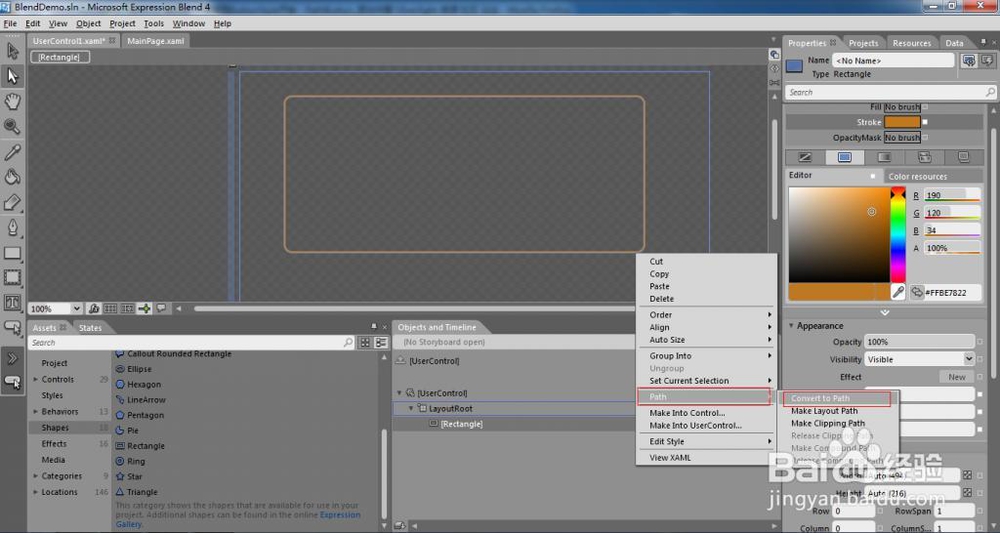Open the Assets chevron in the toolbar

(x=12, y=358)
